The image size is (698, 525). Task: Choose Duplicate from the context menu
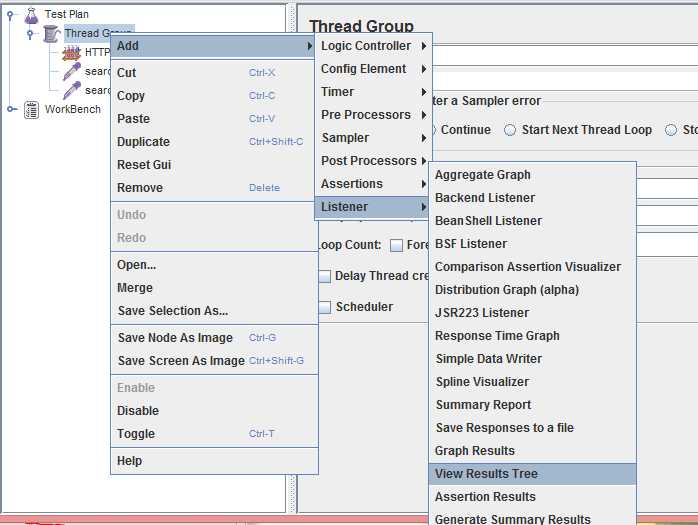[x=213, y=142]
